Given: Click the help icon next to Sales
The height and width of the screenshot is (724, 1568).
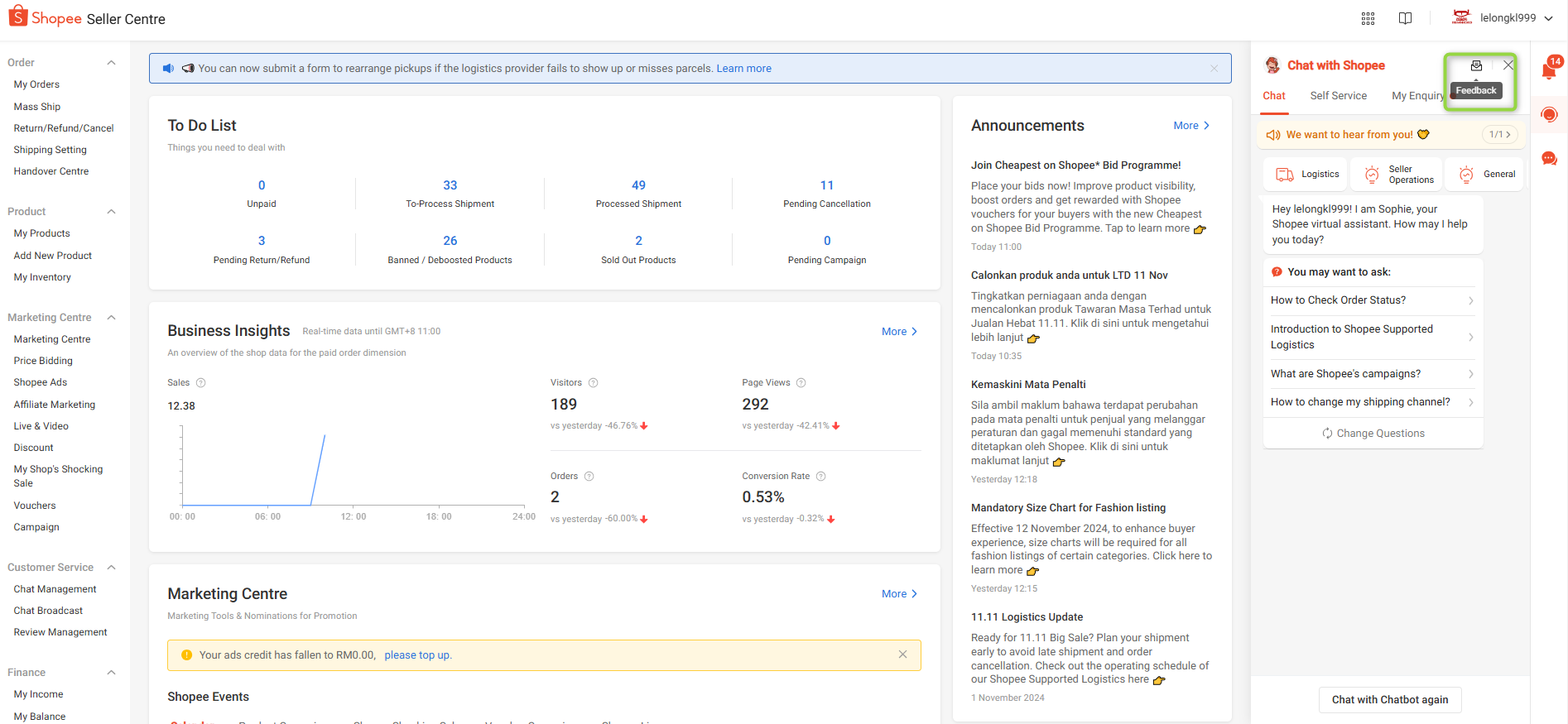Looking at the screenshot, I should click(200, 383).
